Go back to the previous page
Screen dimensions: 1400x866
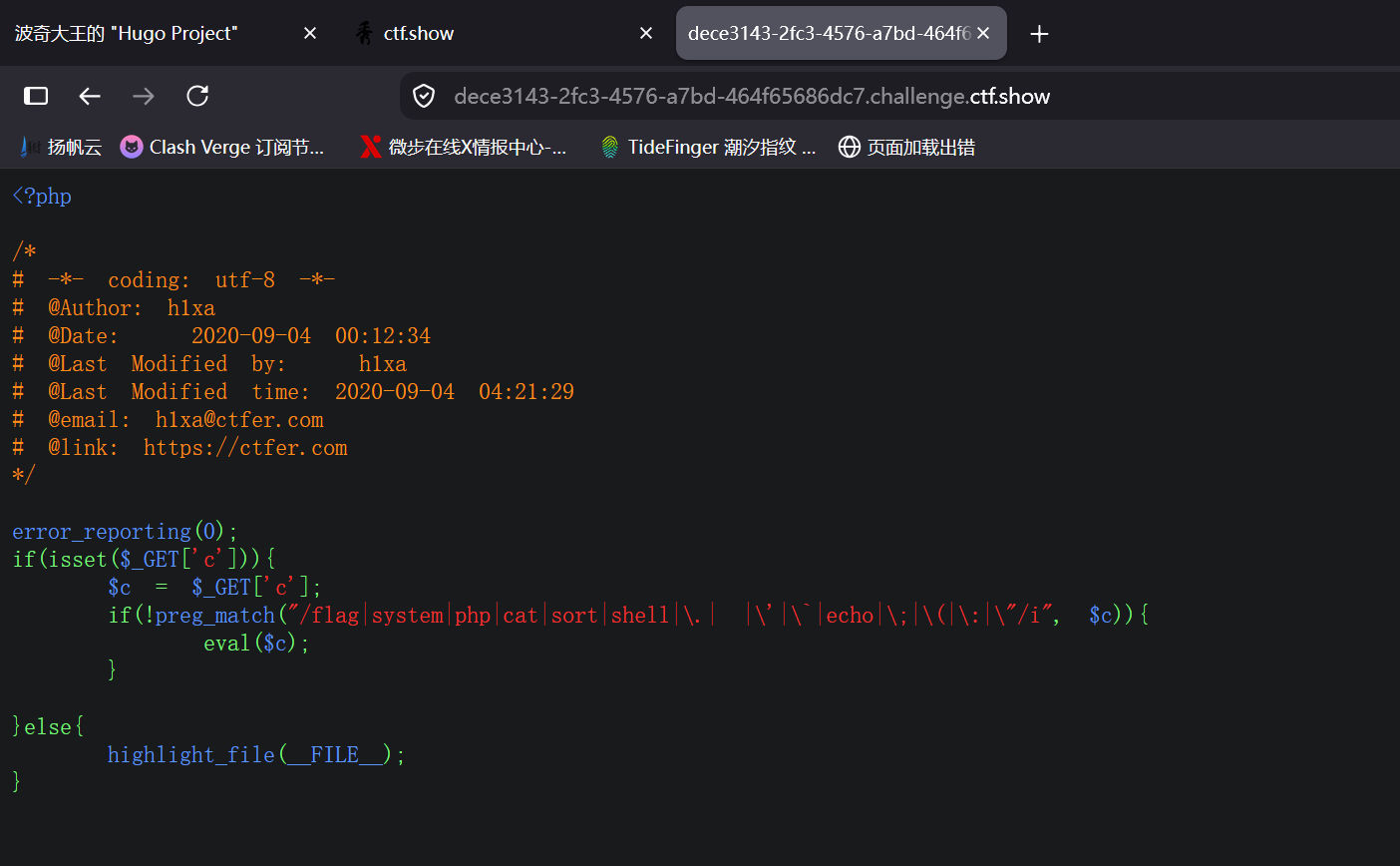pos(90,96)
